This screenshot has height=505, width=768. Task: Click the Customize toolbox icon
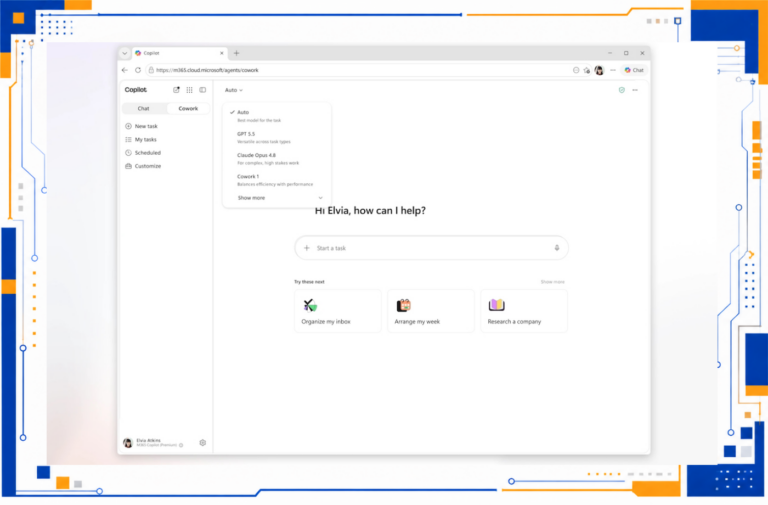[x=128, y=166]
